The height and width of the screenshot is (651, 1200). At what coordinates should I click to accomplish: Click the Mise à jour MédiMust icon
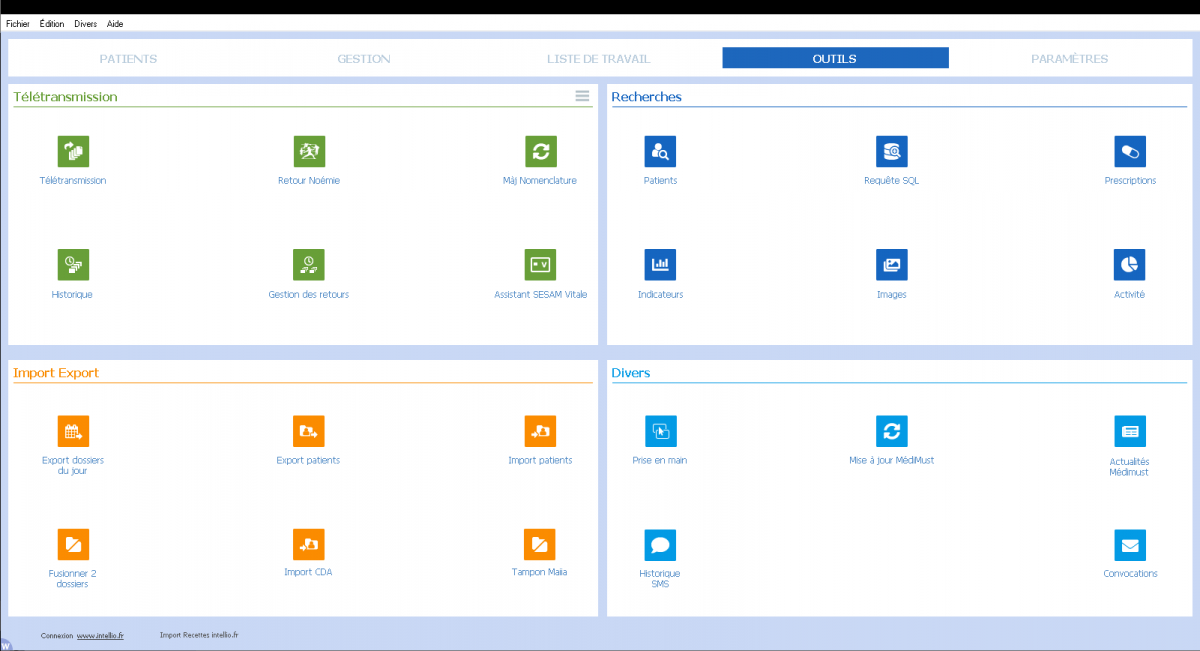coord(891,431)
